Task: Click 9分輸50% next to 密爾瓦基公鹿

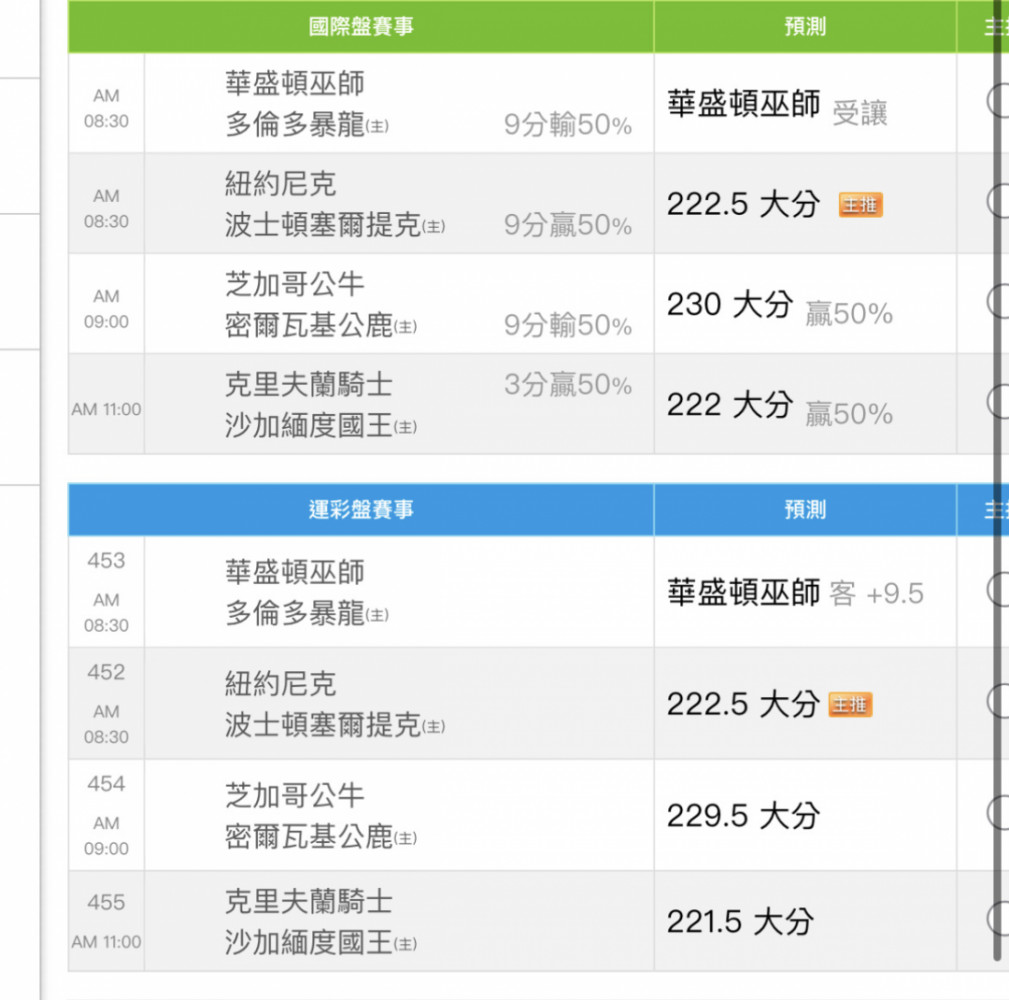Action: 568,325
